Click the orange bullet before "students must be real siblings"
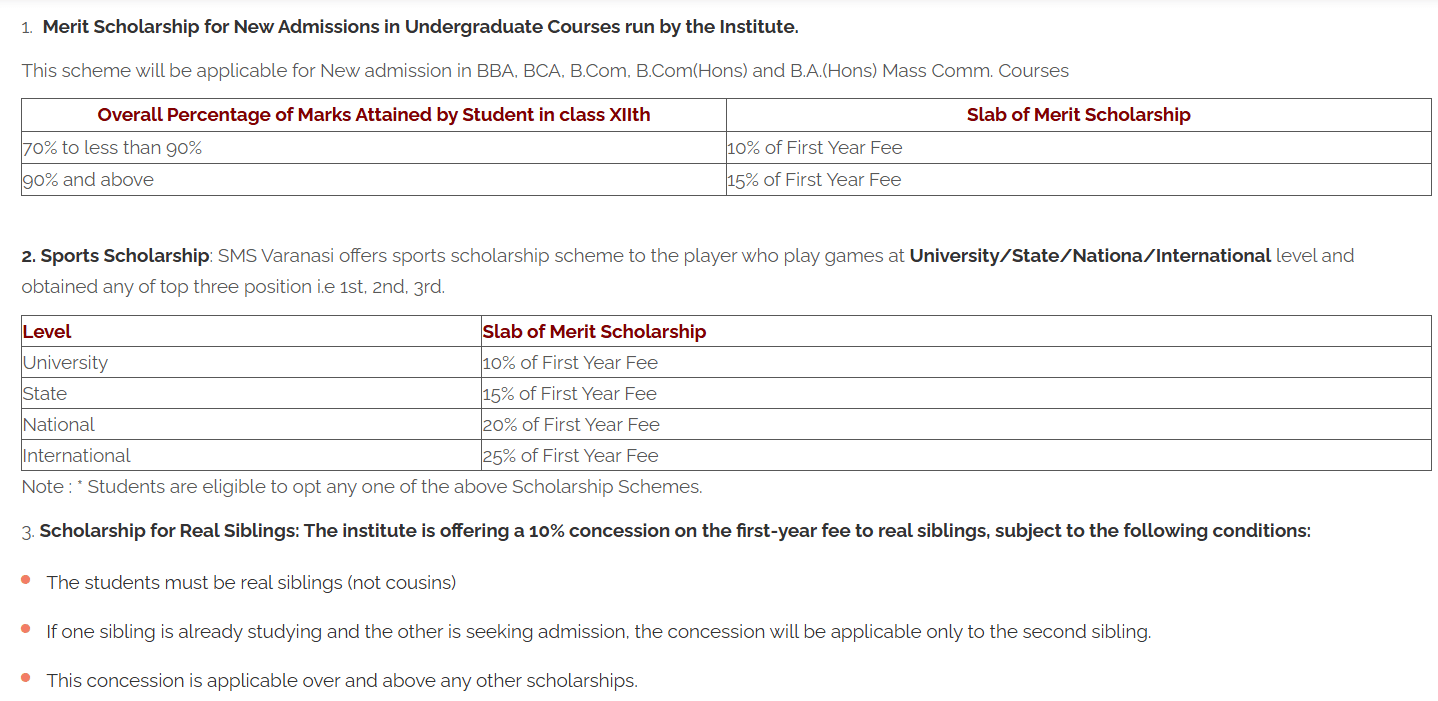 (x=26, y=580)
